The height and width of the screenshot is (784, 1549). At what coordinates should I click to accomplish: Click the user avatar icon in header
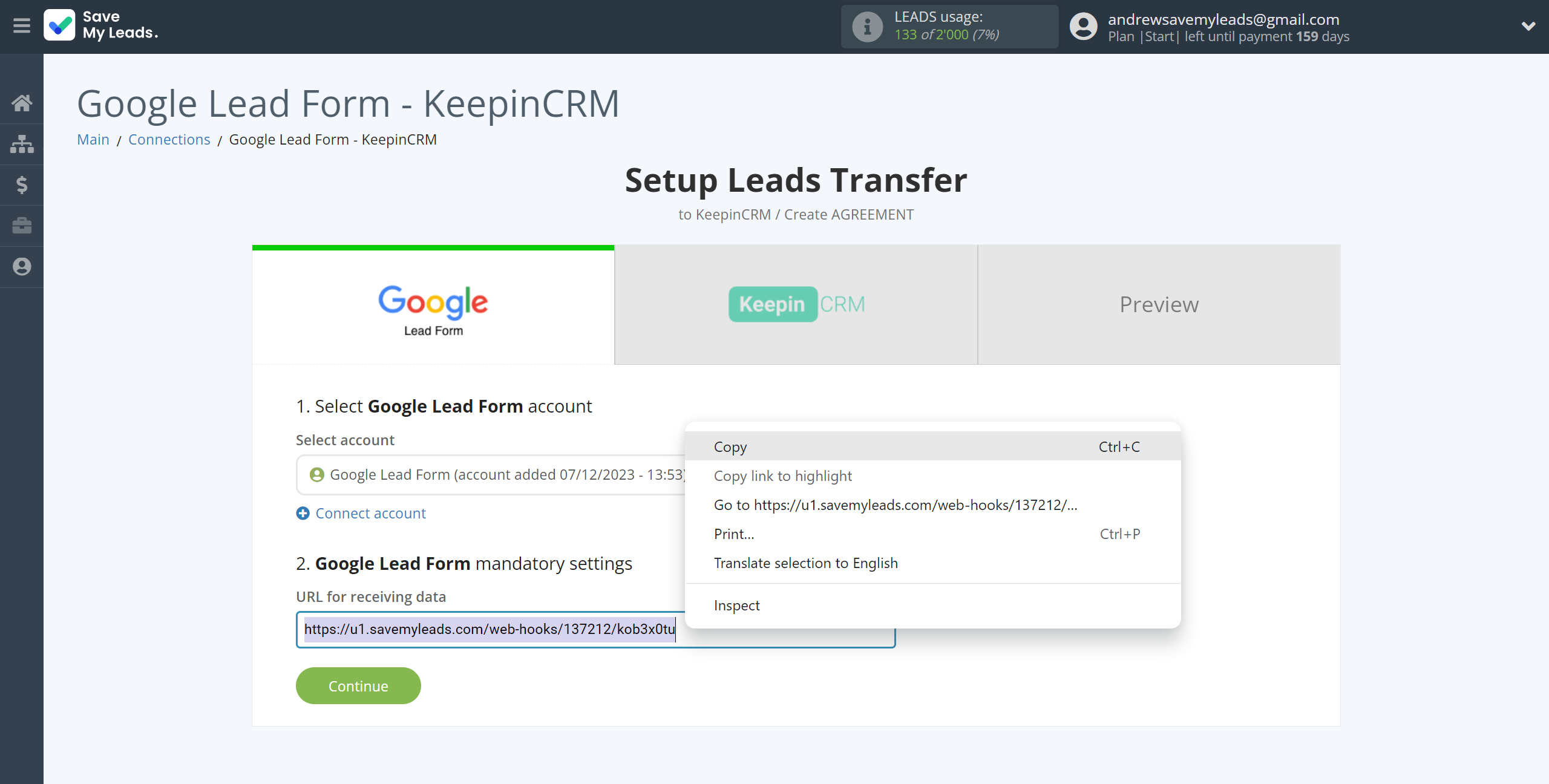point(1083,26)
